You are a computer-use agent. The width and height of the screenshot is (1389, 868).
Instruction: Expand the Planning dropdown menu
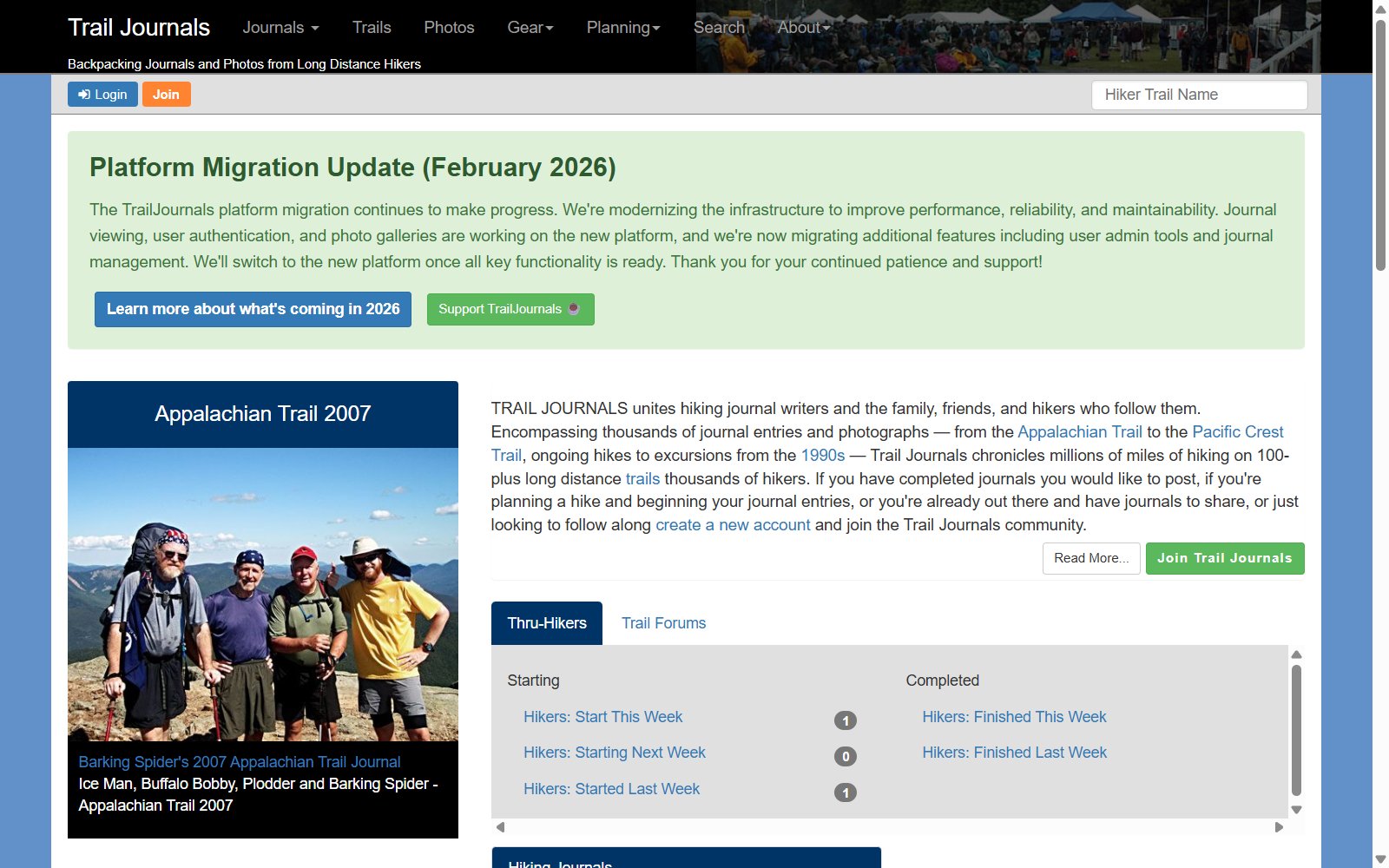pyautogui.click(x=623, y=28)
